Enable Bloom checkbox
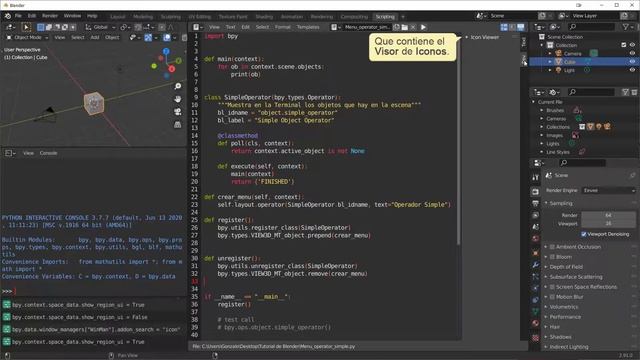 click(x=552, y=257)
